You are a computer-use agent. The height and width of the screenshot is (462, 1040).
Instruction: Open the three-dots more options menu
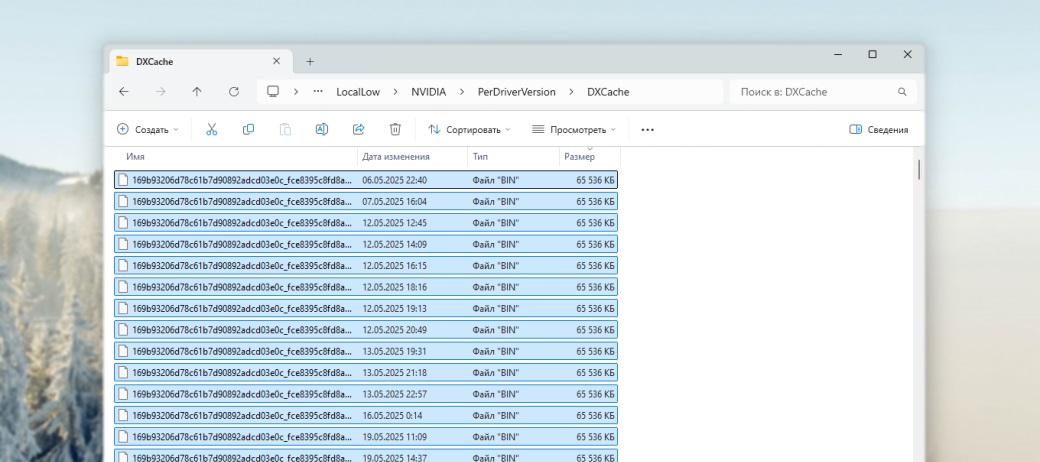[x=648, y=130]
